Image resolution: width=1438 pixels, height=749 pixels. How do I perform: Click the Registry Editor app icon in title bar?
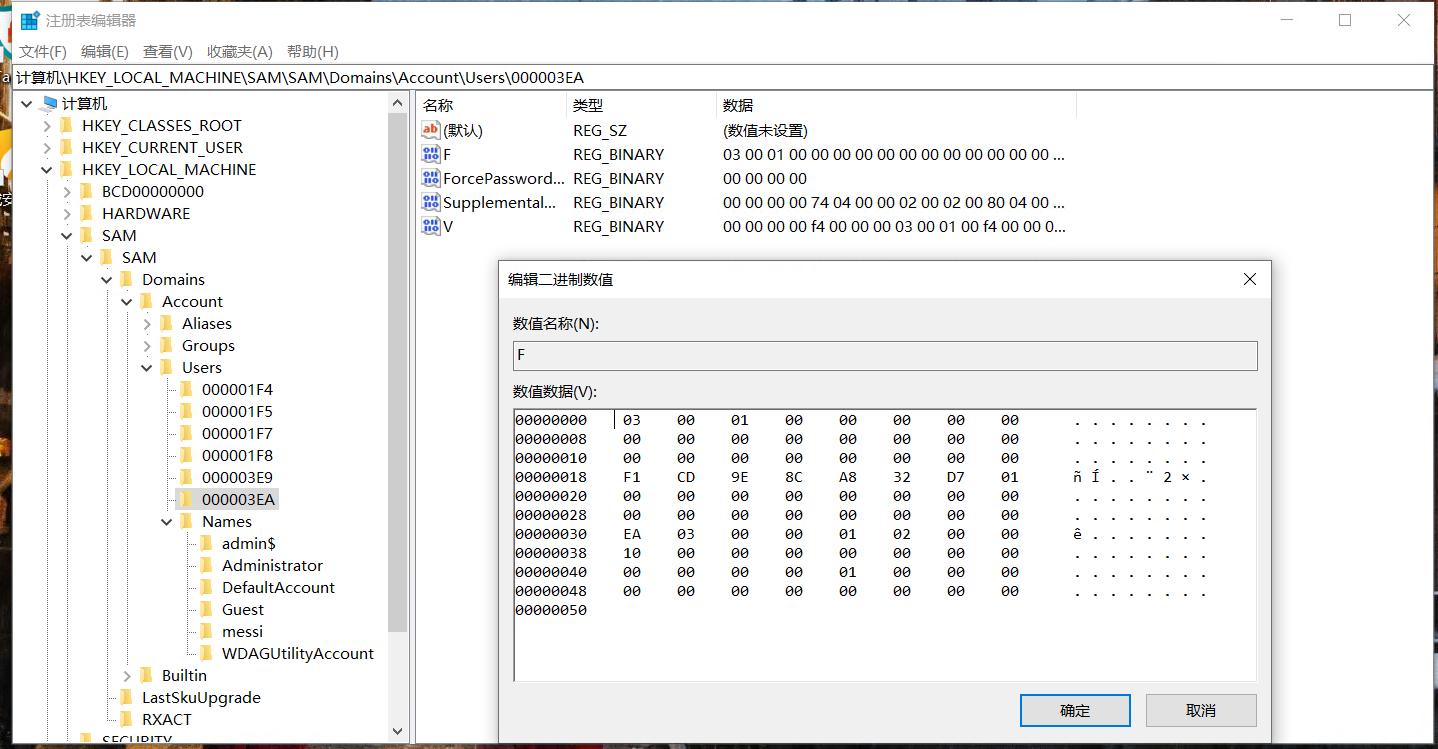pyautogui.click(x=30, y=20)
